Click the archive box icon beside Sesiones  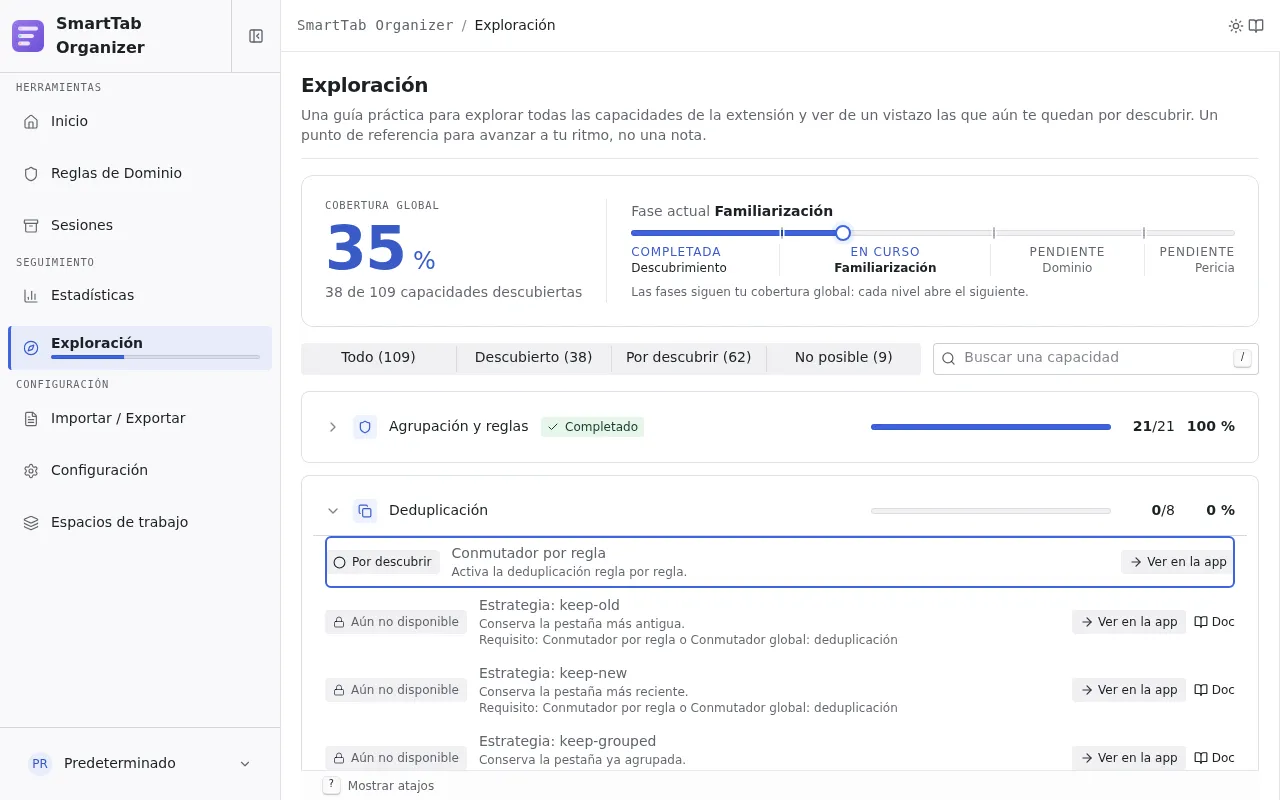click(31, 226)
